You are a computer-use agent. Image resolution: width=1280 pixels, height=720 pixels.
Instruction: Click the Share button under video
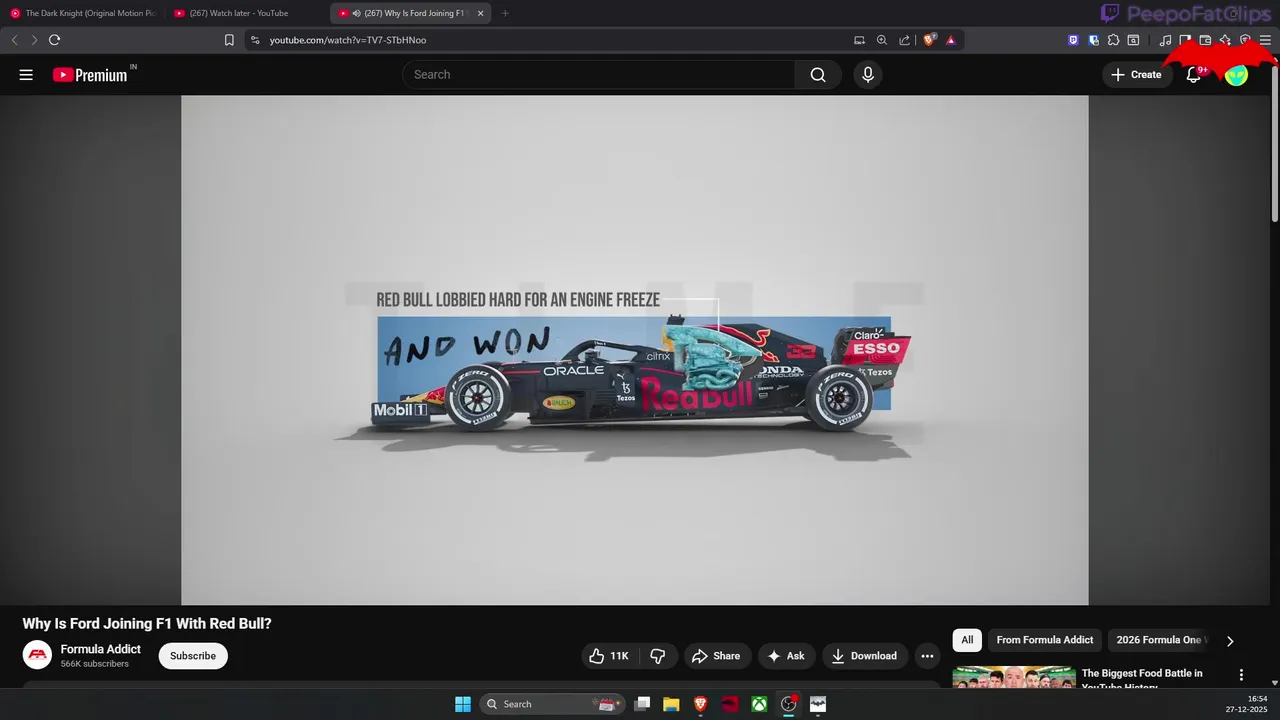point(716,656)
